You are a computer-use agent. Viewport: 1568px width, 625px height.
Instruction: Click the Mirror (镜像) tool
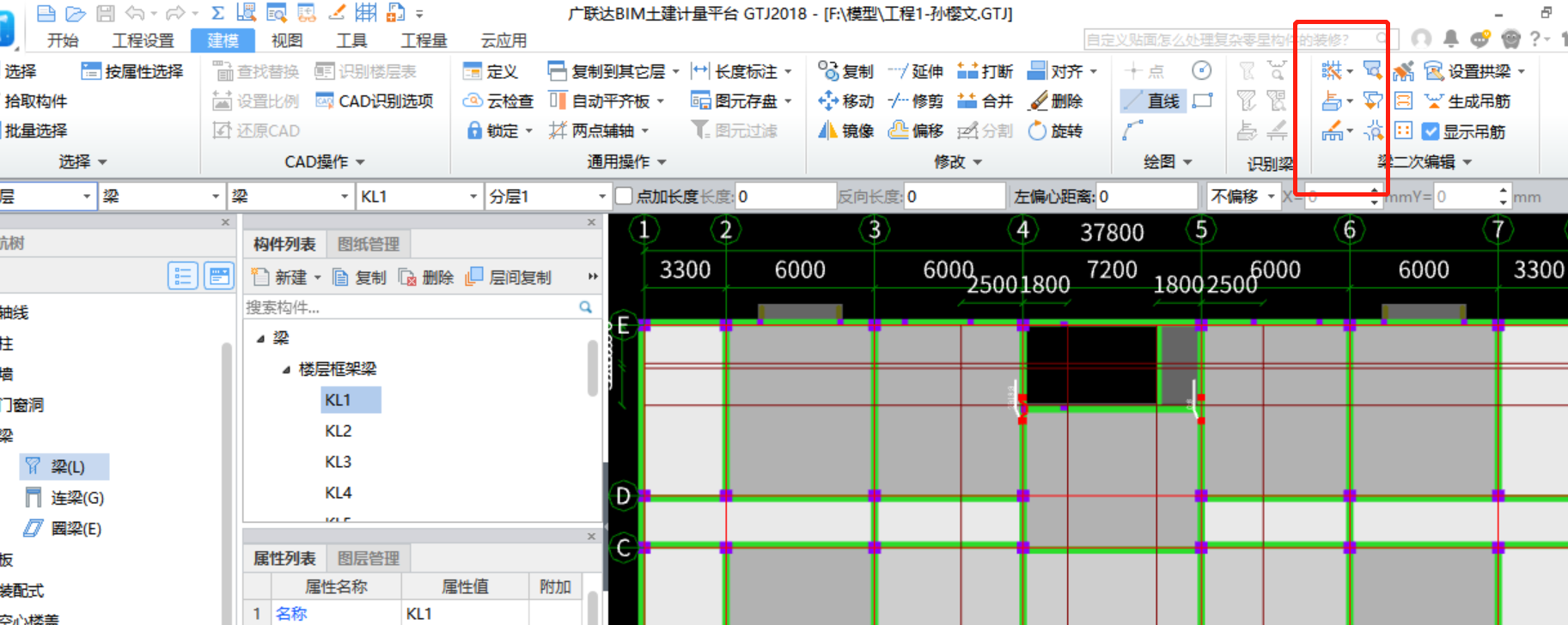[x=845, y=130]
